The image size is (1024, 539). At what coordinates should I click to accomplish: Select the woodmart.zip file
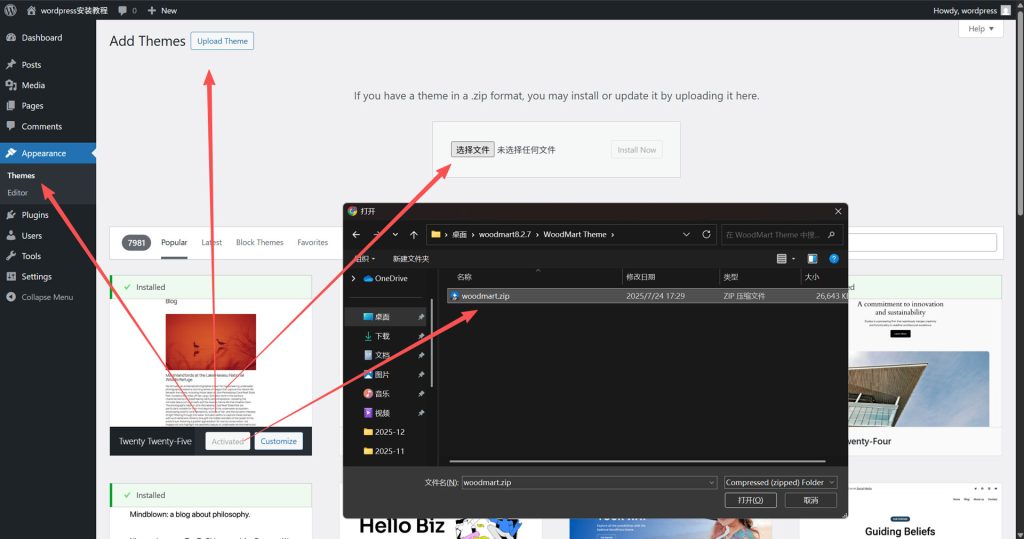485,296
